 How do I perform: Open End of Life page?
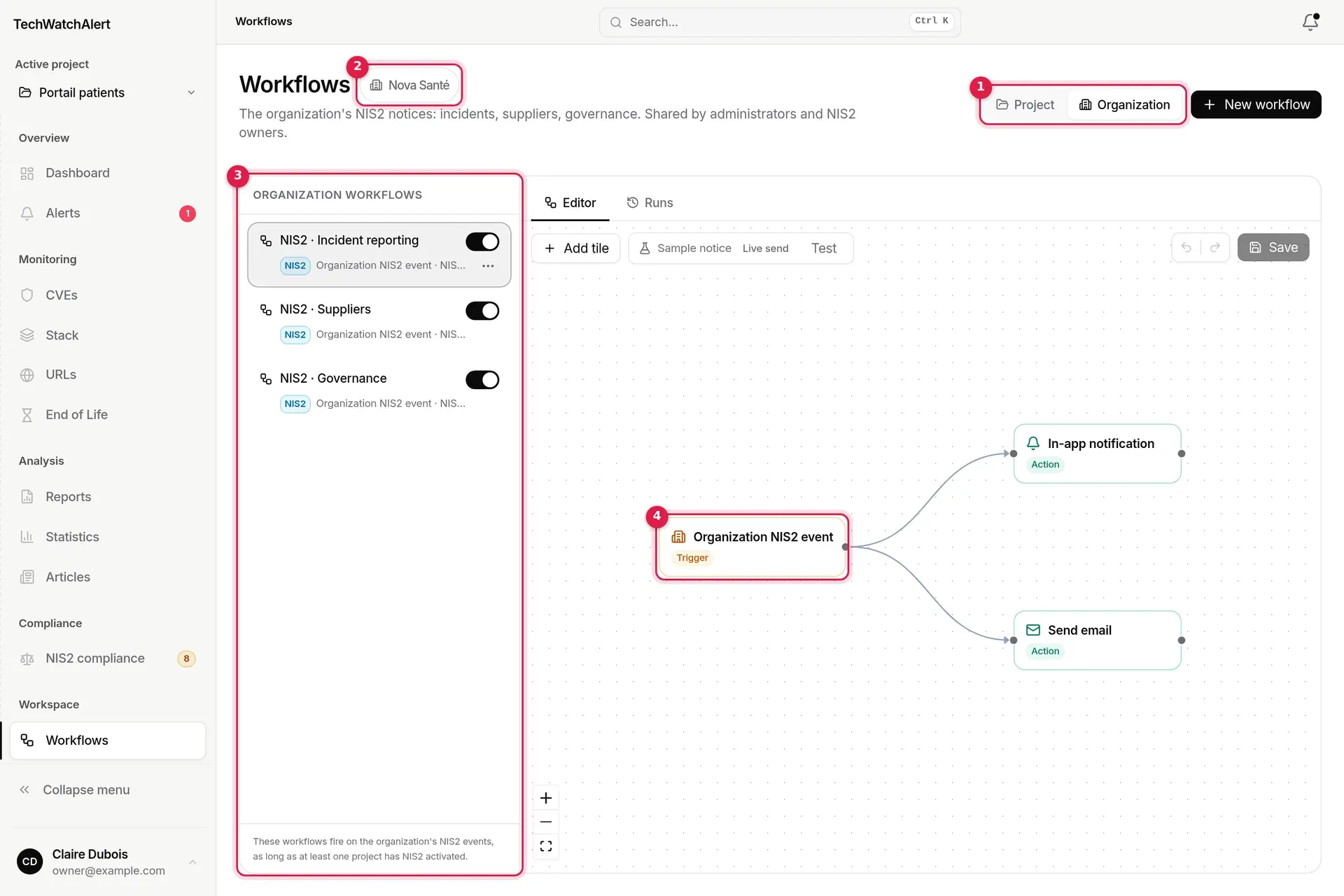coord(107,414)
